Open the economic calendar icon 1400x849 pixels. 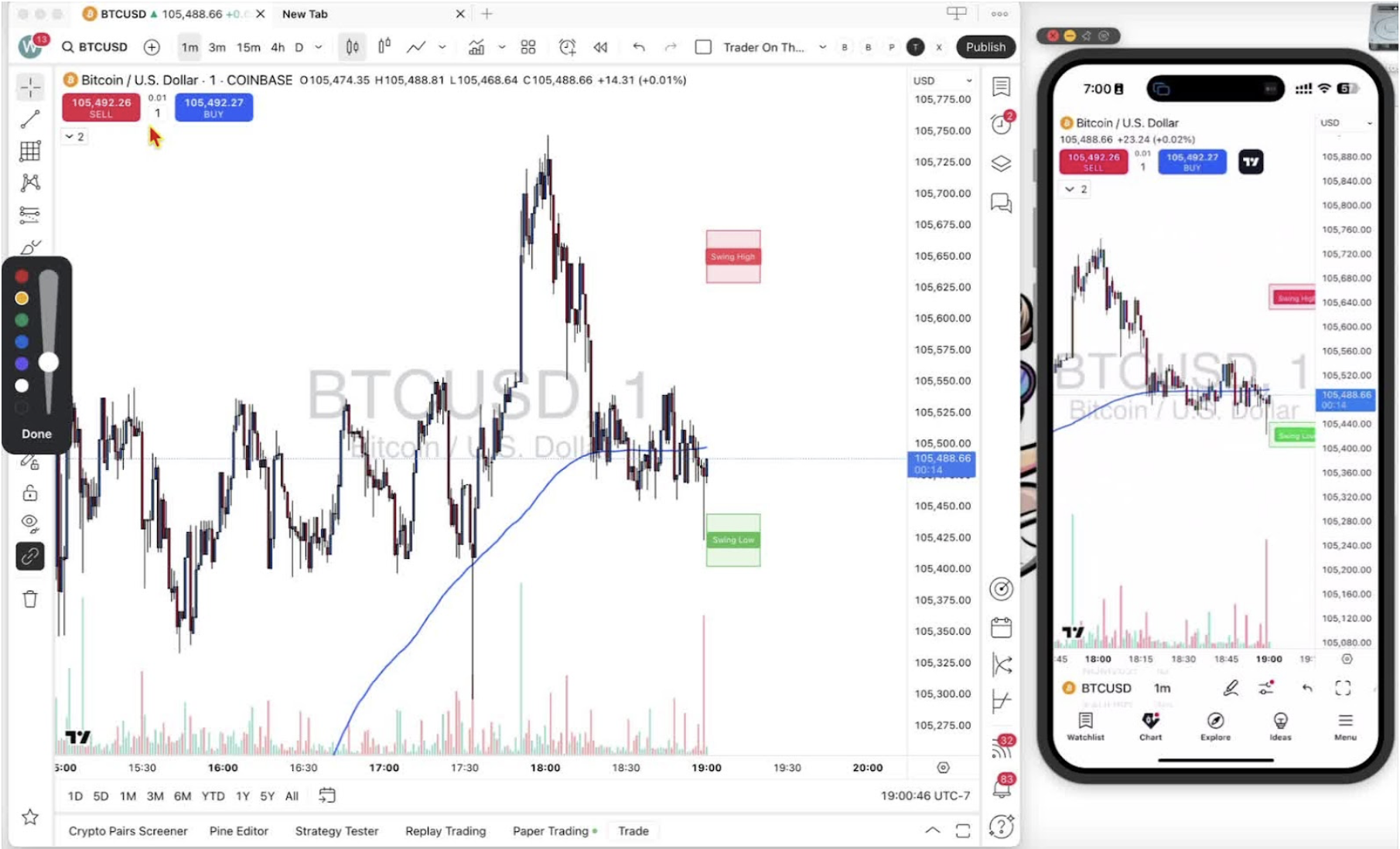(x=1001, y=627)
